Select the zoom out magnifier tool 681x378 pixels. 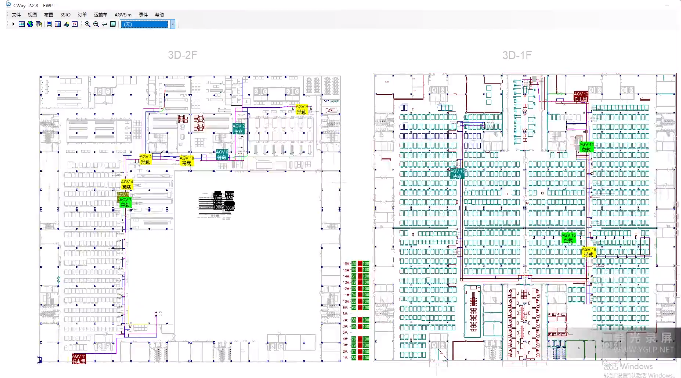96,24
